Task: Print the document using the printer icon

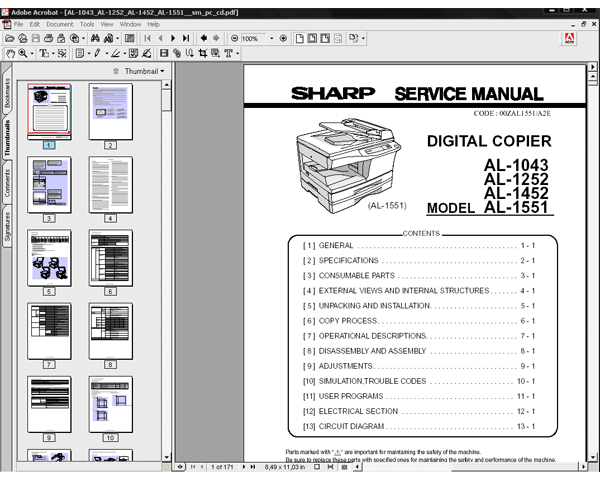Action: [49, 38]
